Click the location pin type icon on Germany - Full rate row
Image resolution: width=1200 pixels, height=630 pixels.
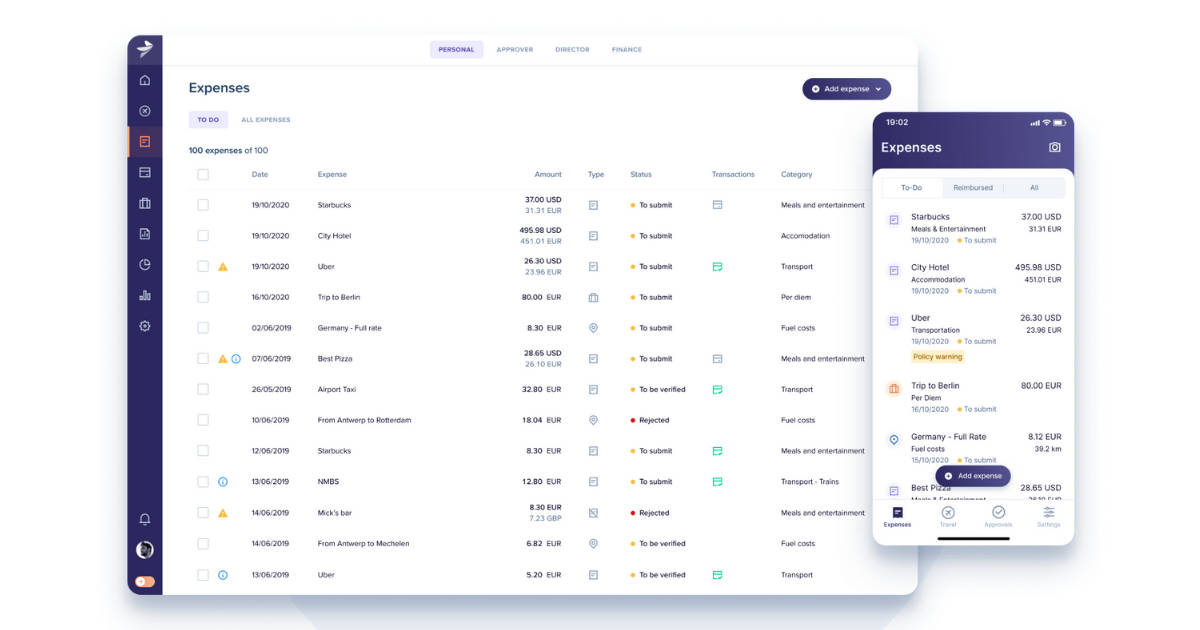(593, 328)
